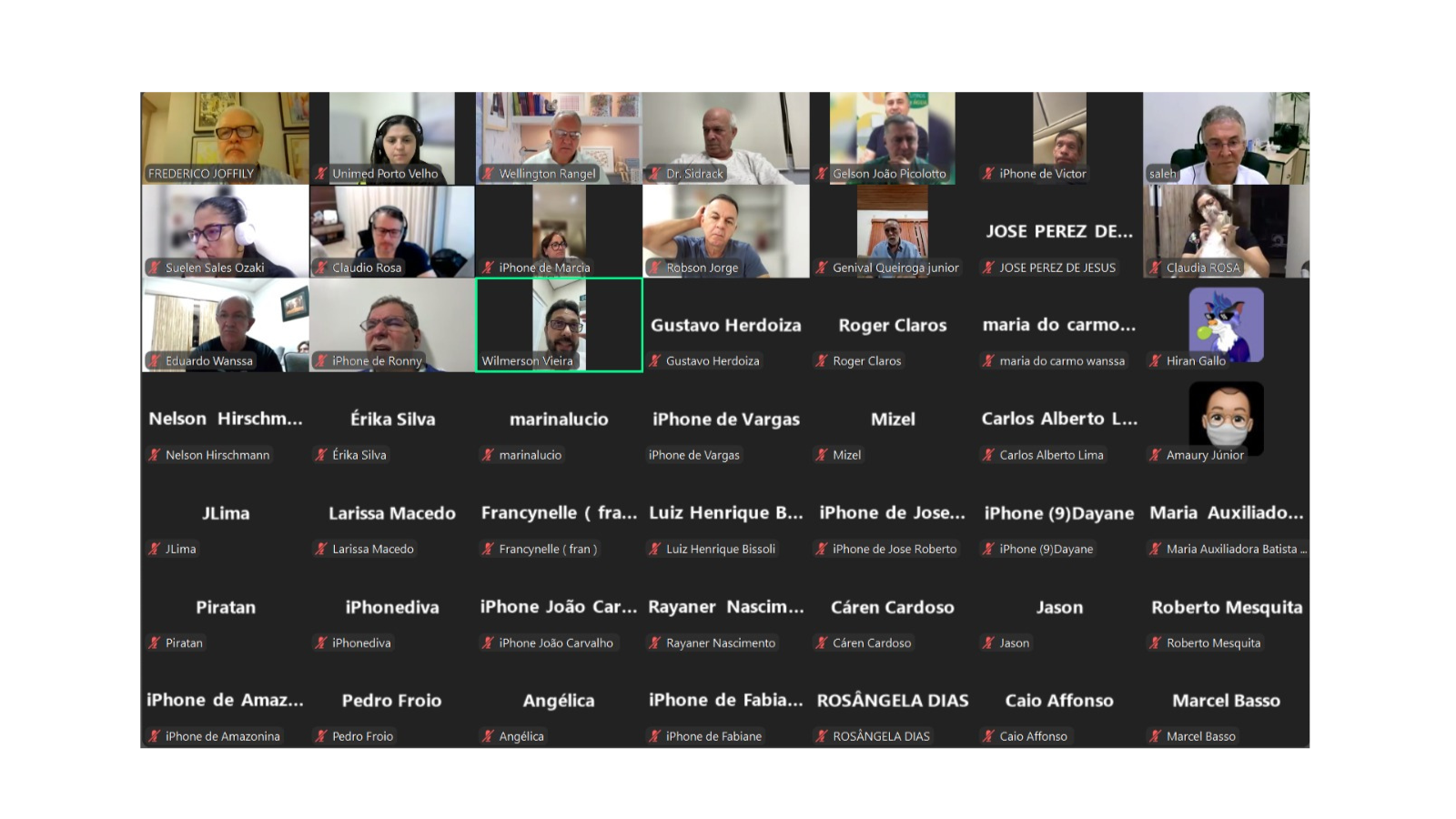Click the muted mic icon beside ROSÂNGELA DIAS

point(822,736)
